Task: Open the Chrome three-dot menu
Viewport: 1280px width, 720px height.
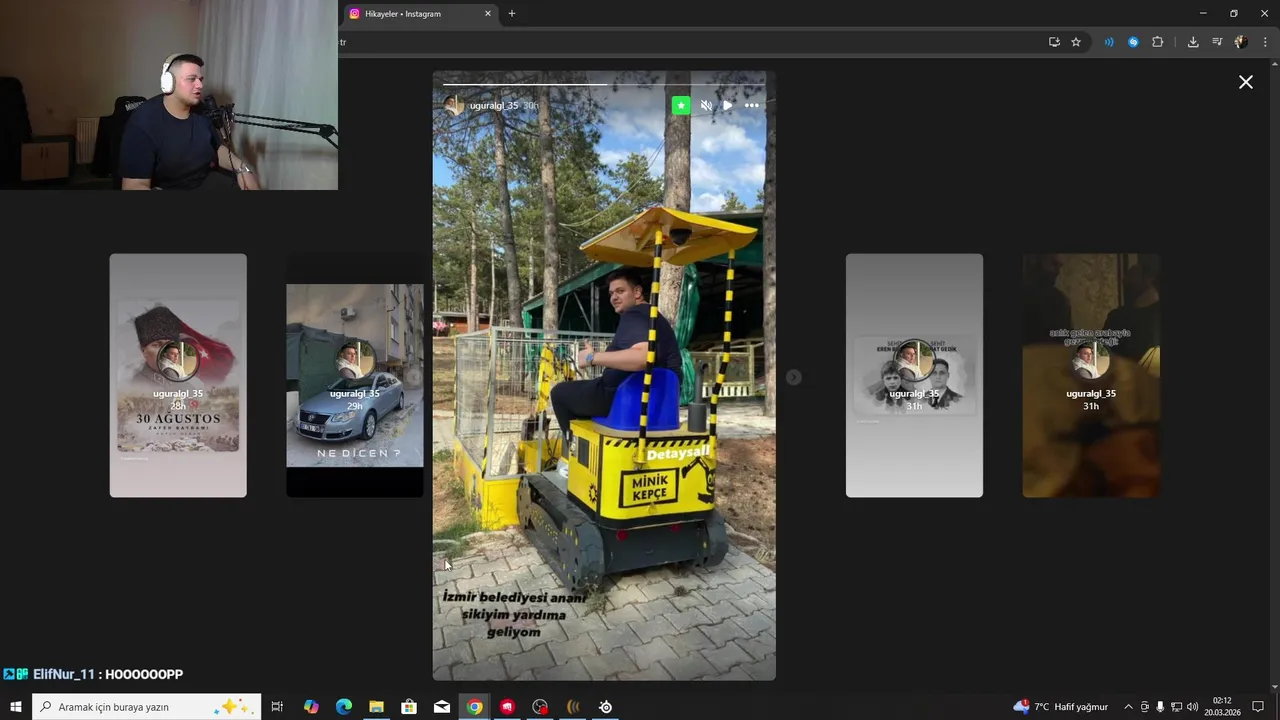Action: 1265,42
